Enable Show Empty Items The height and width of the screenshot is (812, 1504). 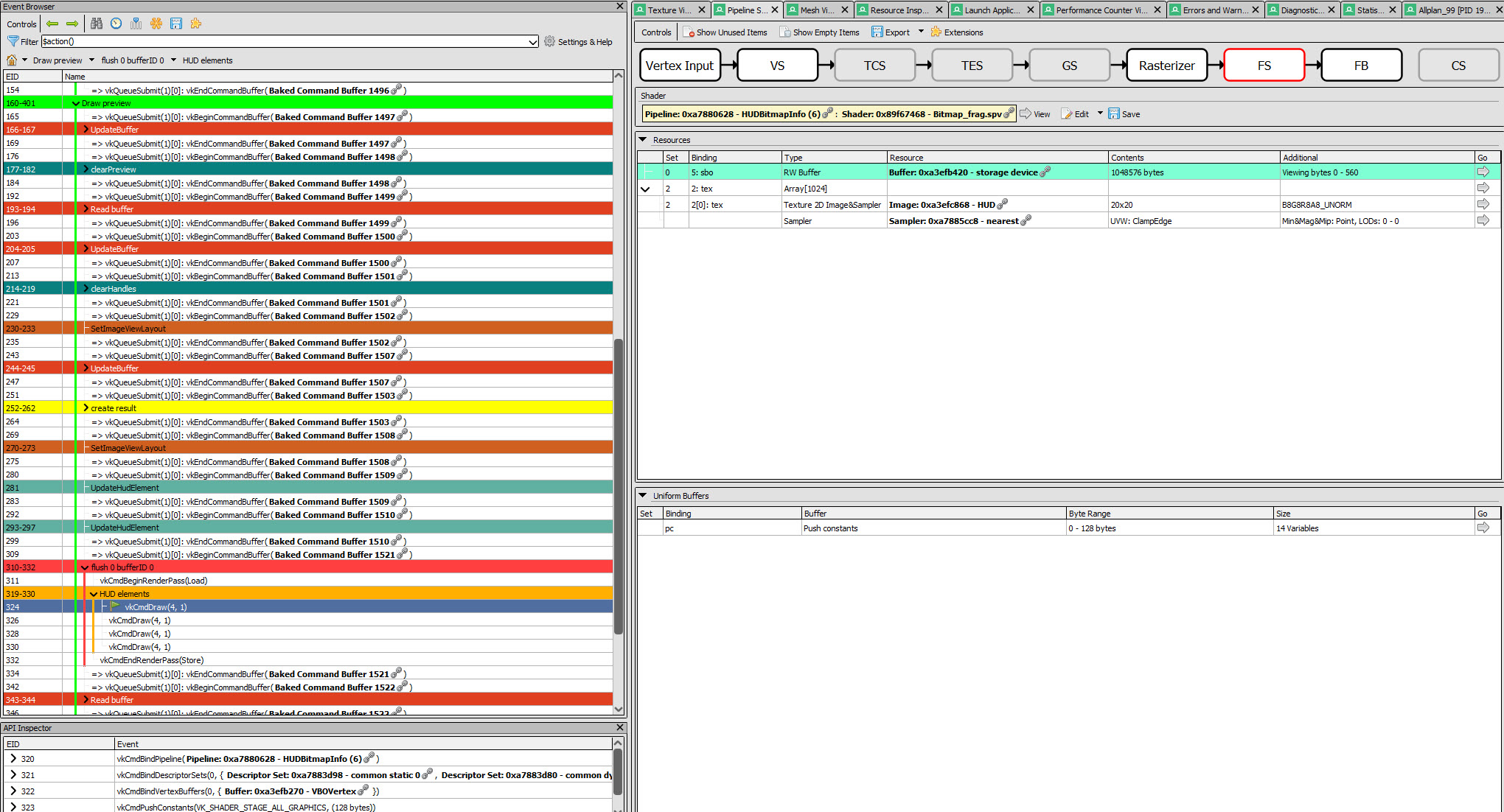[x=821, y=32]
